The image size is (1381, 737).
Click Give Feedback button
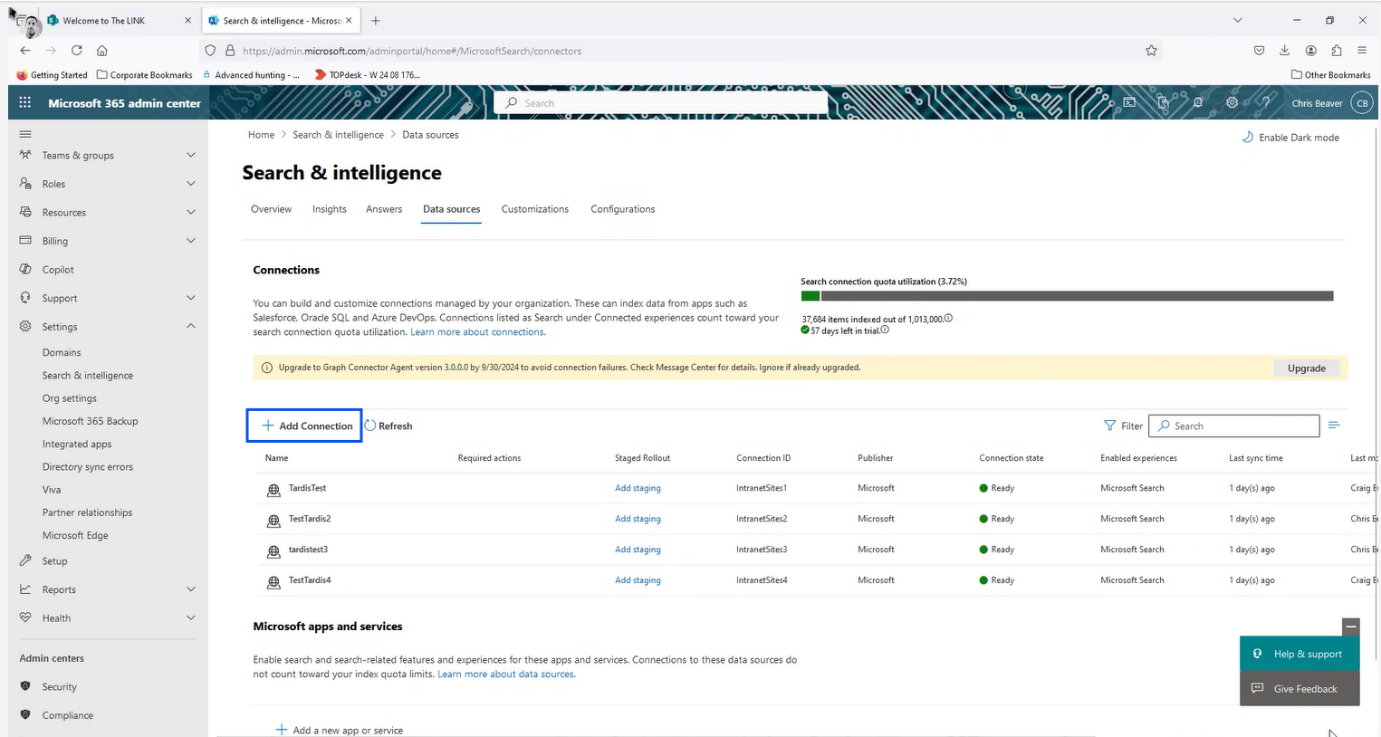pos(1298,689)
